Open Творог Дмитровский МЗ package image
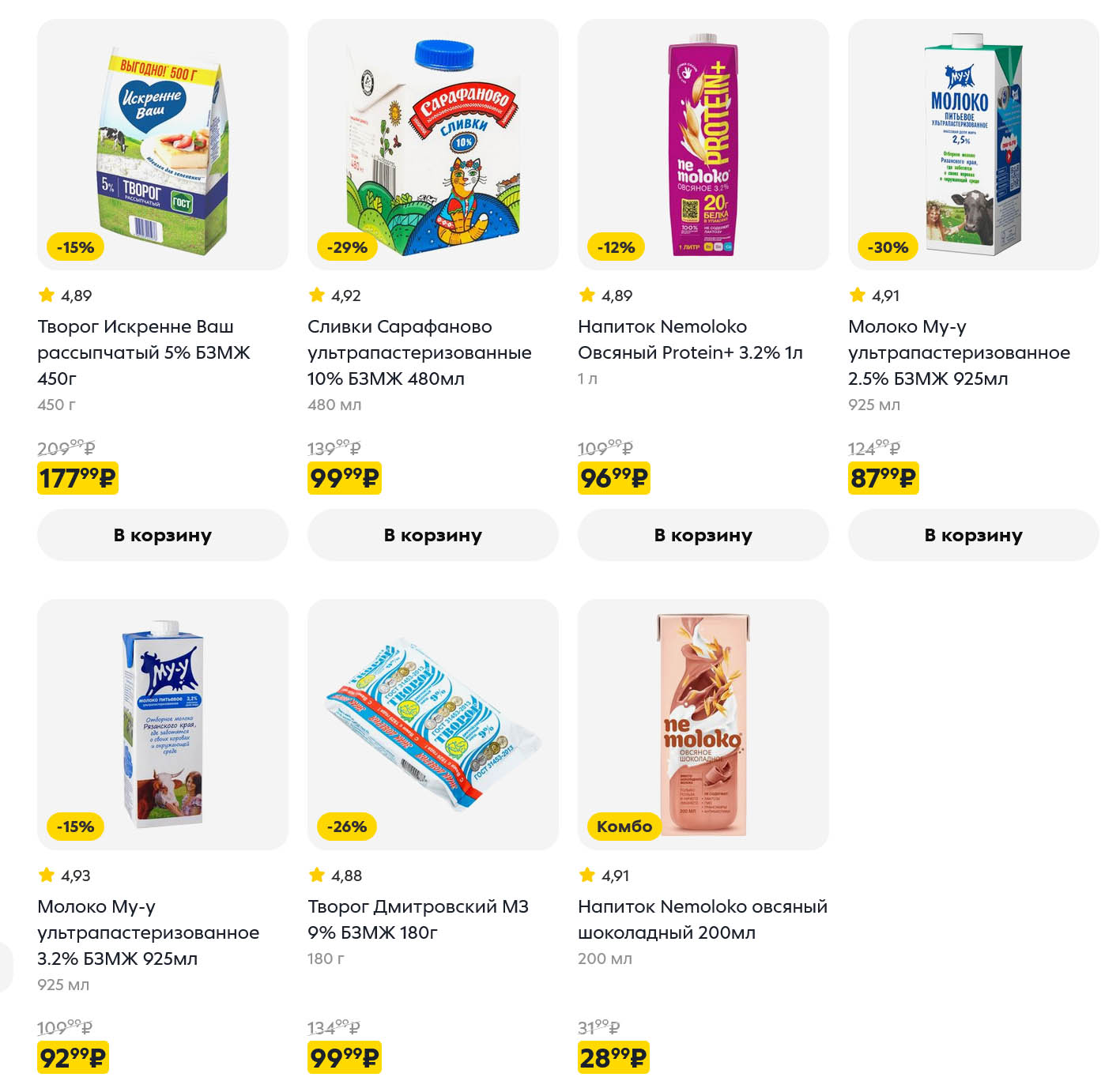This screenshot has width=1120, height=1081. coord(432,725)
